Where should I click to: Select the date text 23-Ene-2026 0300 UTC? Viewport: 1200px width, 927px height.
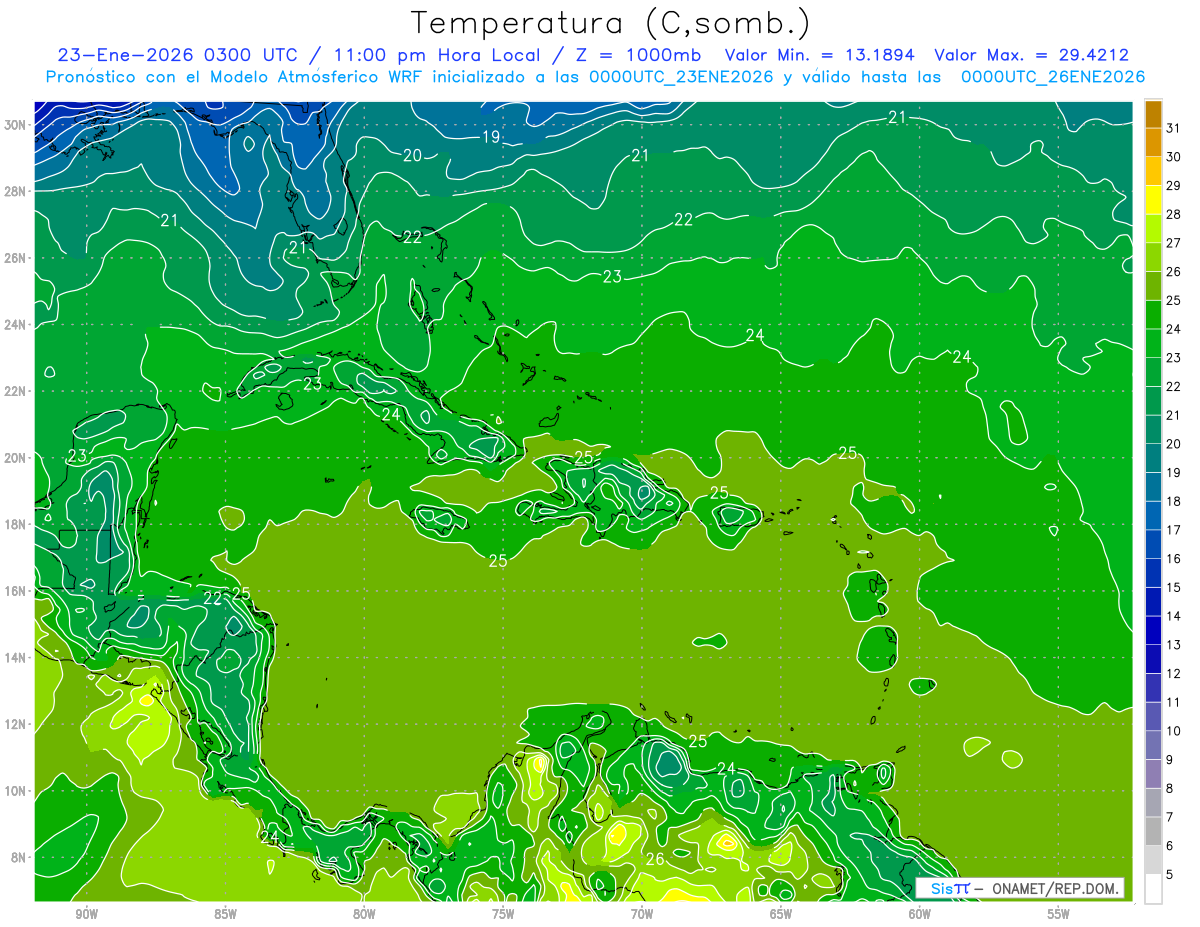point(178,55)
